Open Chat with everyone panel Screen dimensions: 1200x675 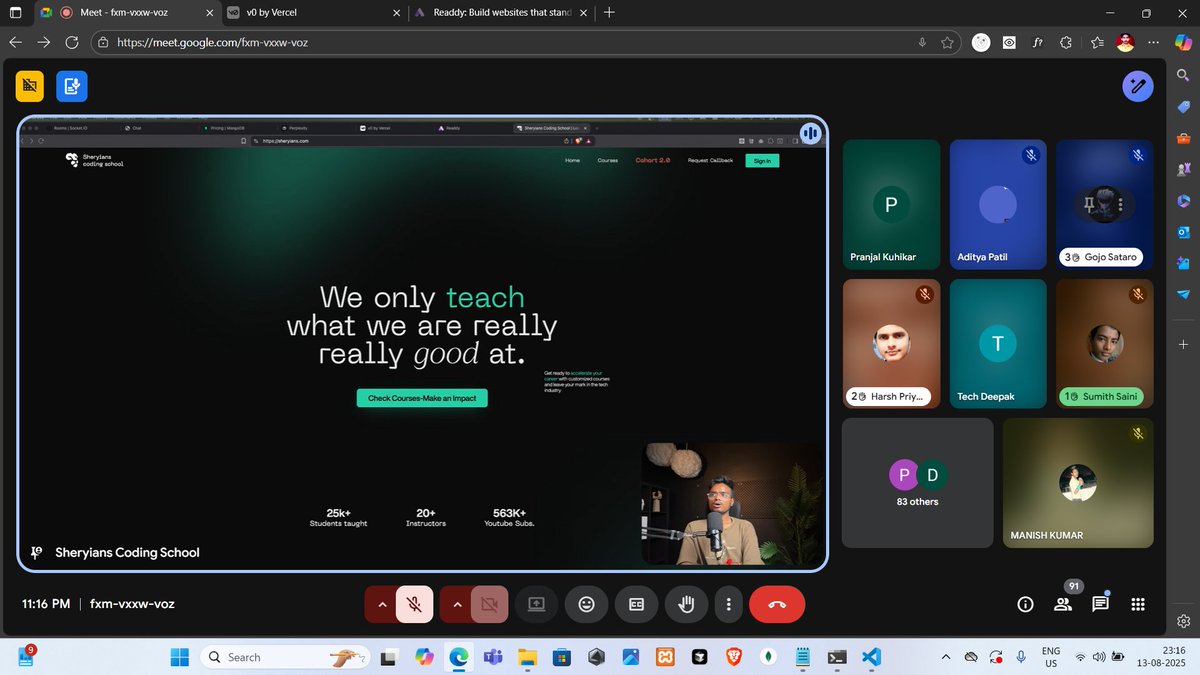point(1100,604)
